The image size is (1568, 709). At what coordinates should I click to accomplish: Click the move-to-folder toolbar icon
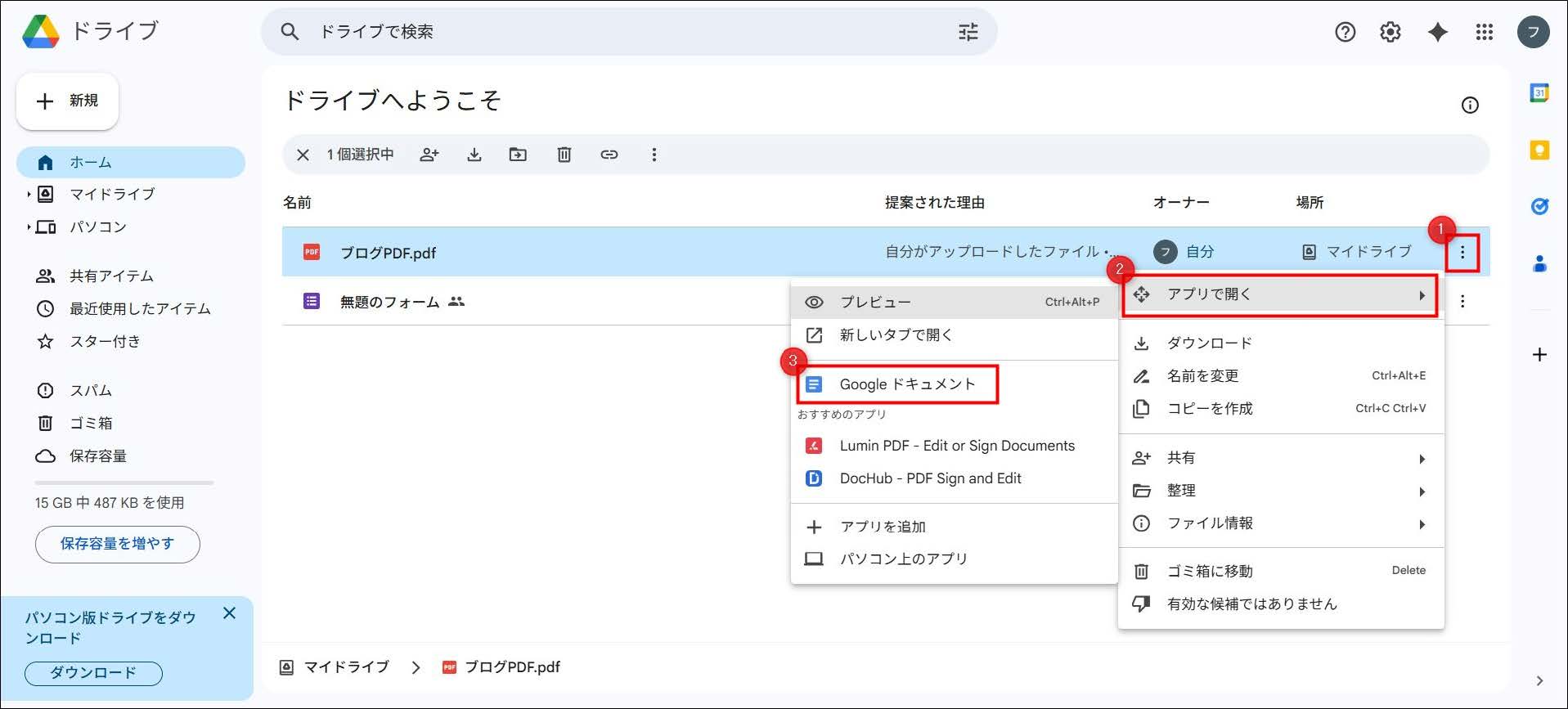click(518, 155)
